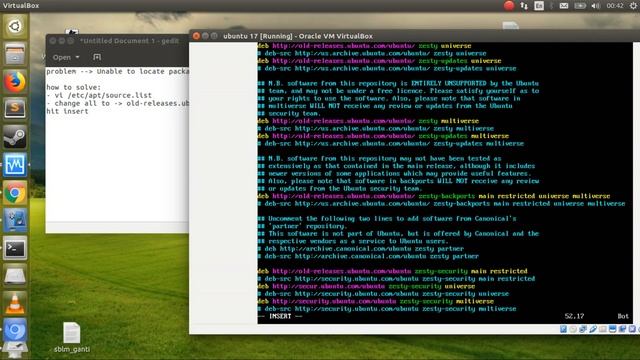Click the 'hit insert' line in gedit
The image size is (640, 360).
point(67,111)
